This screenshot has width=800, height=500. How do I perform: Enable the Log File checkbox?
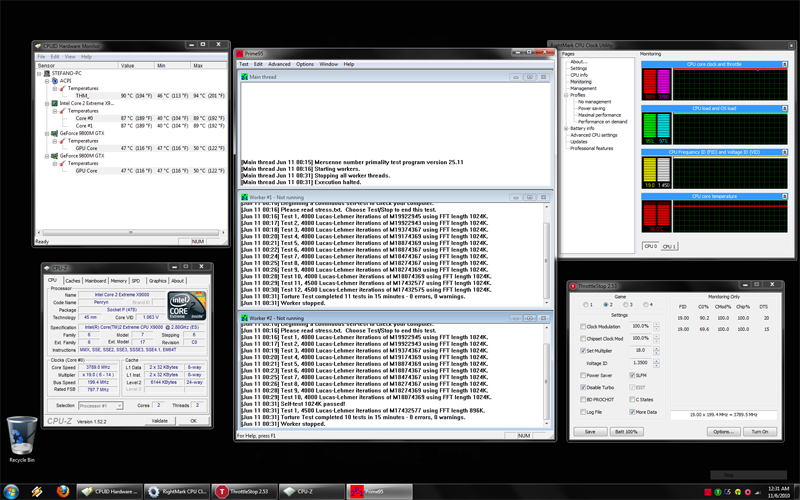(583, 412)
